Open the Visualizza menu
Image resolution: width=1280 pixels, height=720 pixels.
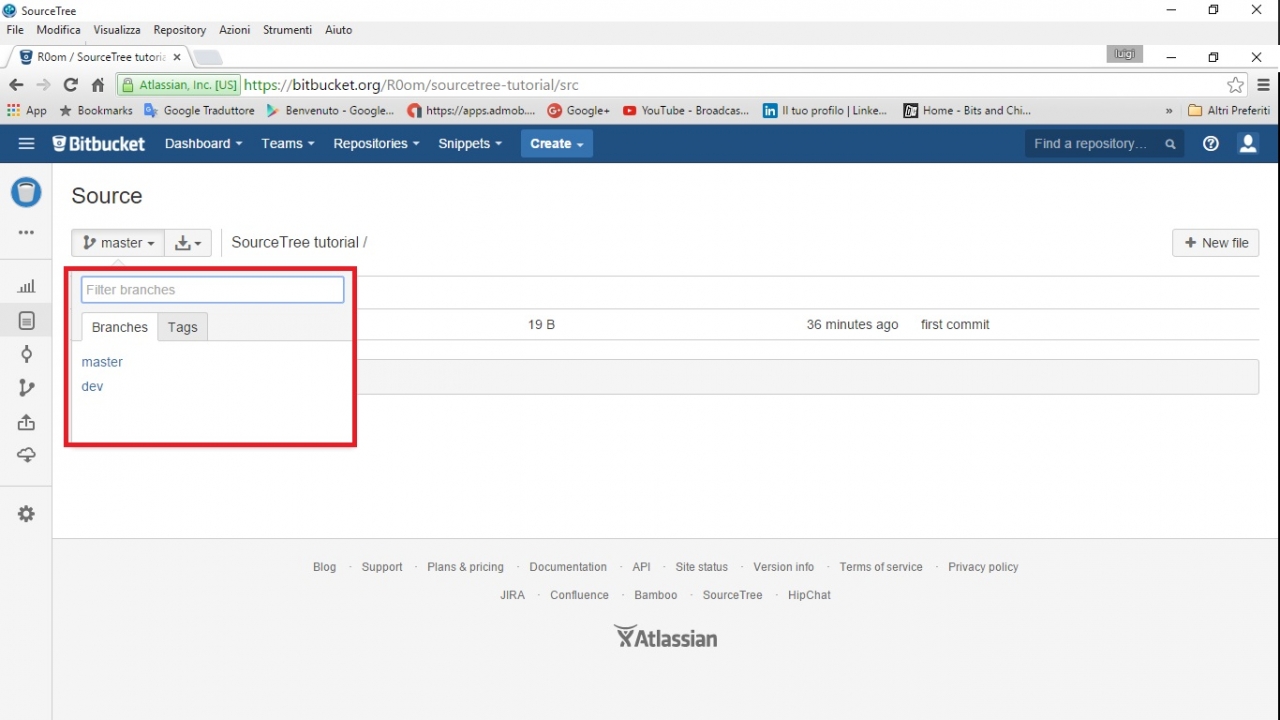coord(117,30)
